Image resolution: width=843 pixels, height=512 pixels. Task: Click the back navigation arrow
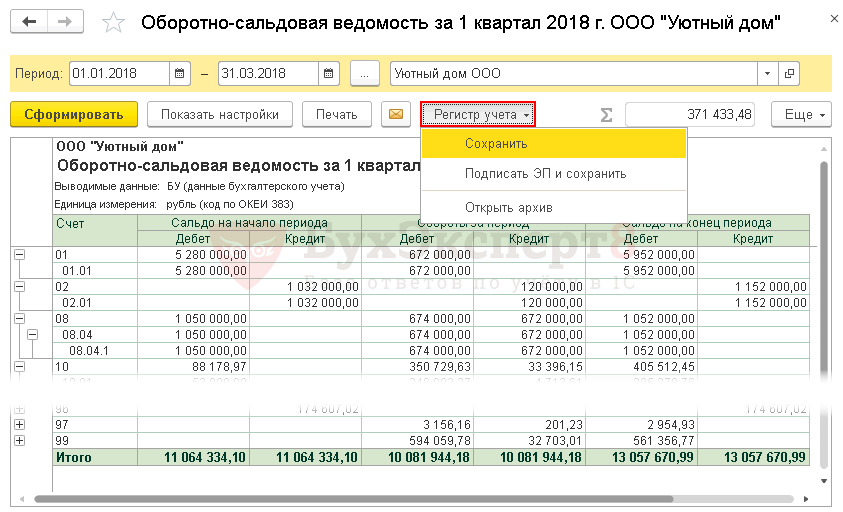point(29,21)
